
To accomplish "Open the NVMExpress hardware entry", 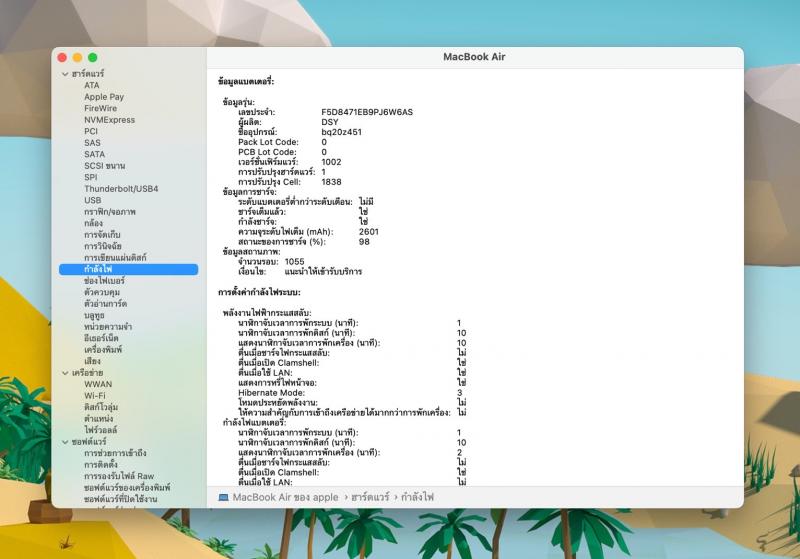I will tap(109, 120).
